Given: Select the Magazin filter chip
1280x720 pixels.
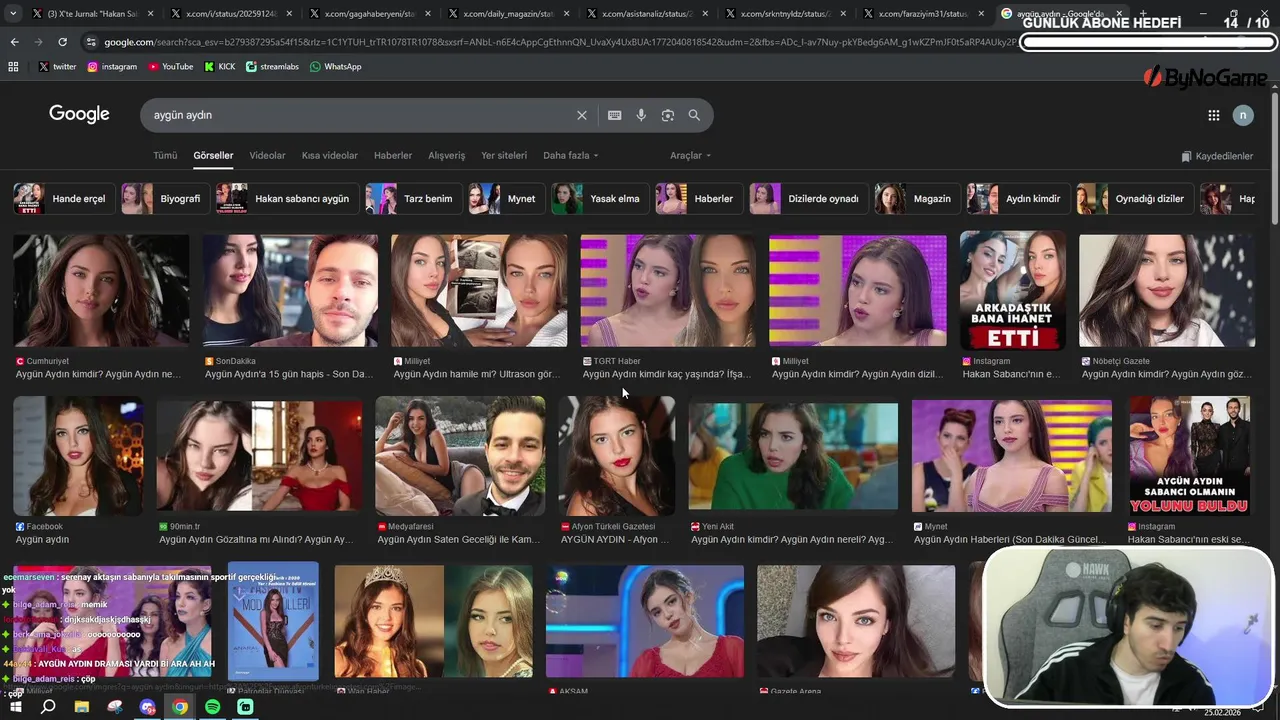Looking at the screenshot, I should click(x=918, y=198).
